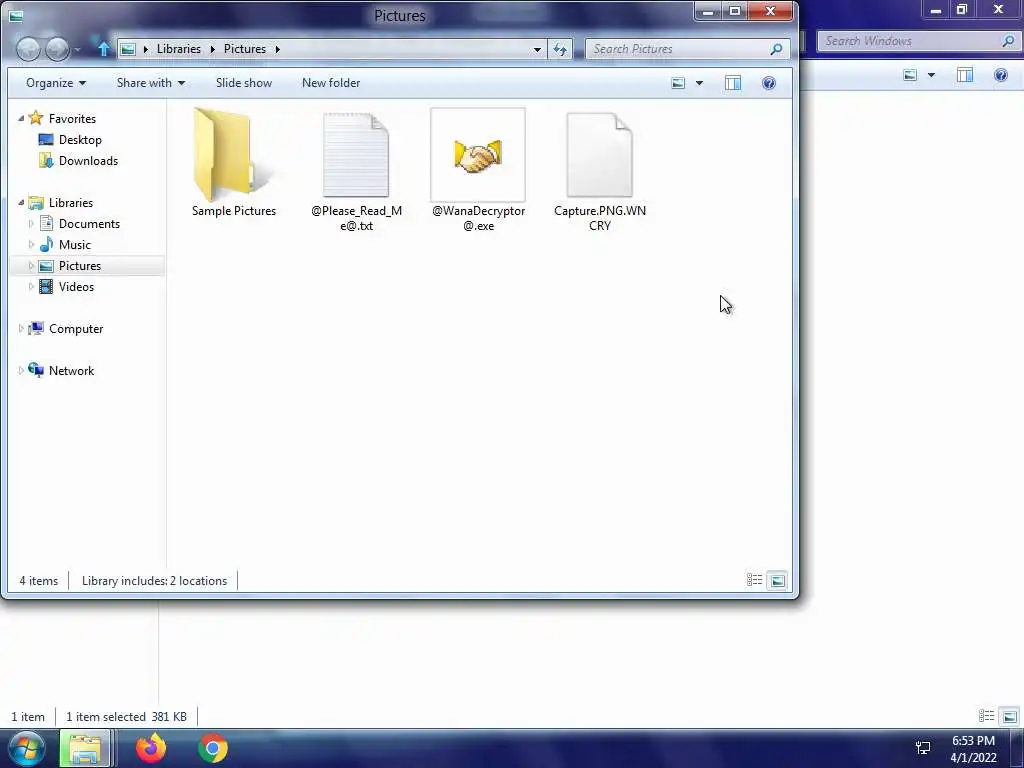Select the Sample Pictures folder

coord(234,163)
